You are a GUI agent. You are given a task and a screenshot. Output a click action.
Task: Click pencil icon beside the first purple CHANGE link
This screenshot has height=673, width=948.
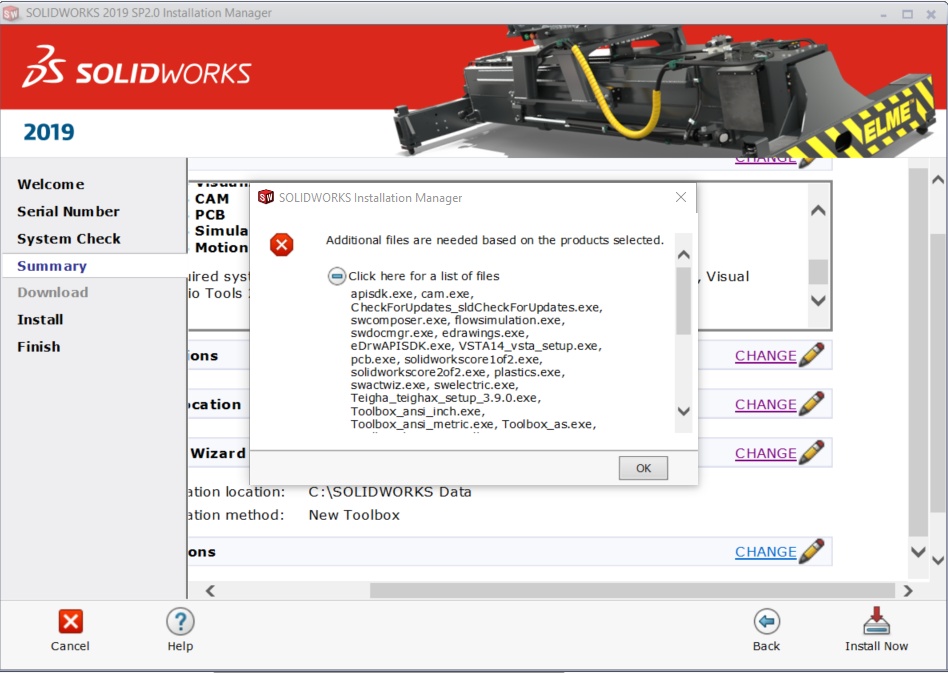[811, 355]
